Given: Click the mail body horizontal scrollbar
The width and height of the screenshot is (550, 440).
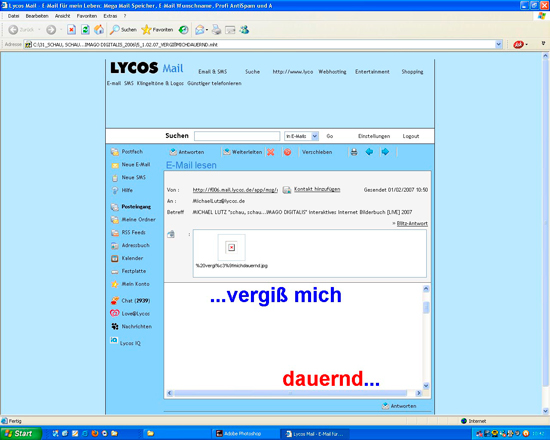Looking at the screenshot, I should [294, 393].
